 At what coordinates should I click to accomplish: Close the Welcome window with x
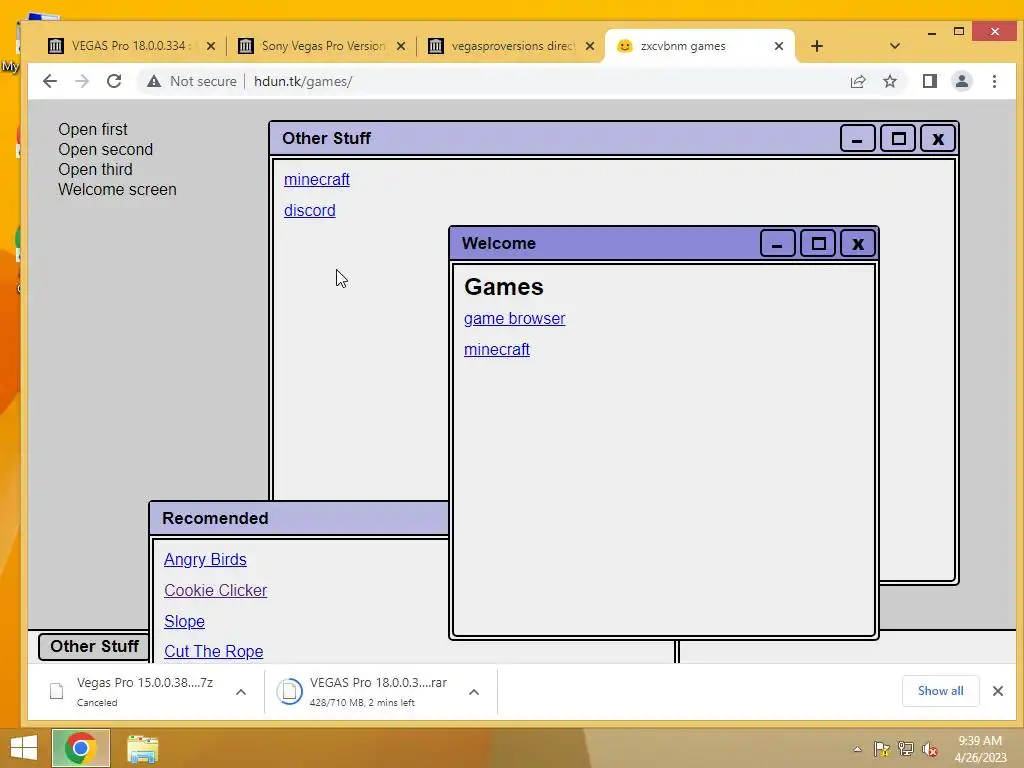pos(857,244)
